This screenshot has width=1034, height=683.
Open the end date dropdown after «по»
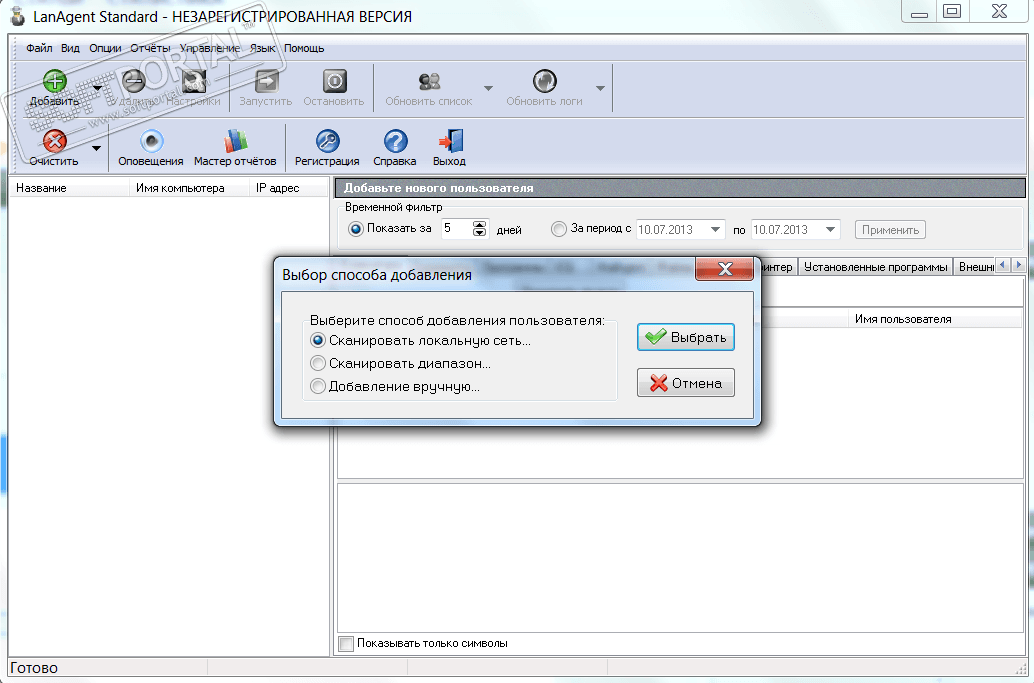click(830, 229)
